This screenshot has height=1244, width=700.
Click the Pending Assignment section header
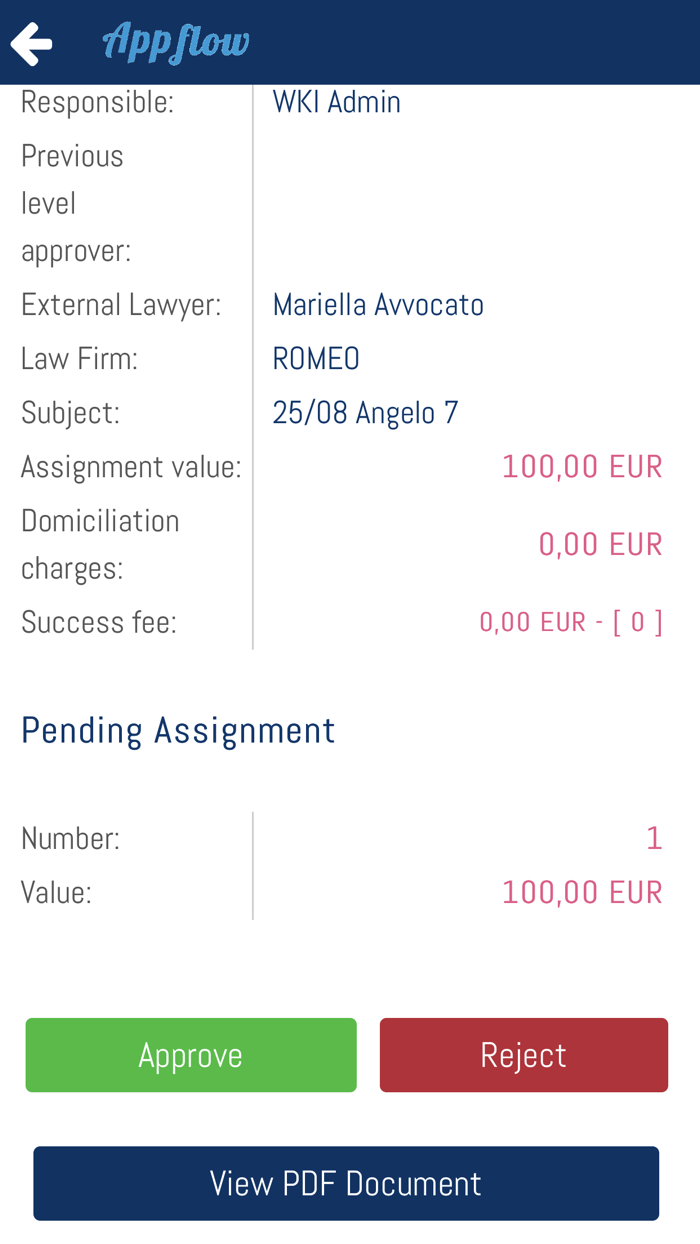(x=178, y=730)
